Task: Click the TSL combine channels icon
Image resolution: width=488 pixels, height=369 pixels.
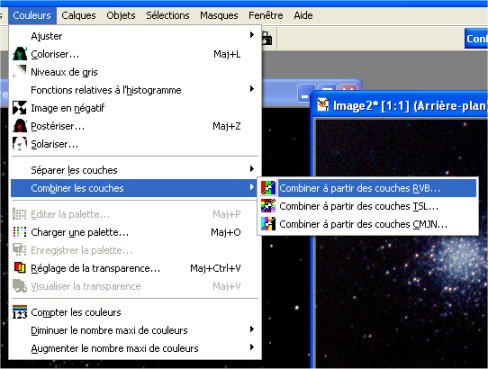Action: point(268,206)
